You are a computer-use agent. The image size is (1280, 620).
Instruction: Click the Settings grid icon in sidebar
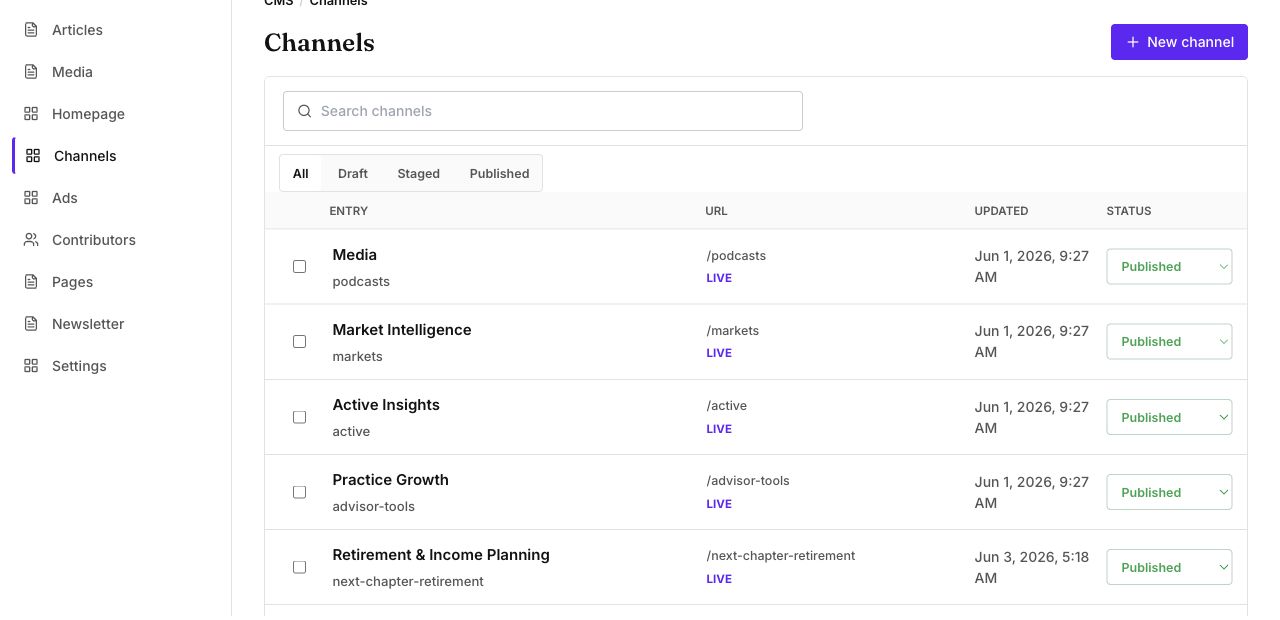tap(31, 366)
